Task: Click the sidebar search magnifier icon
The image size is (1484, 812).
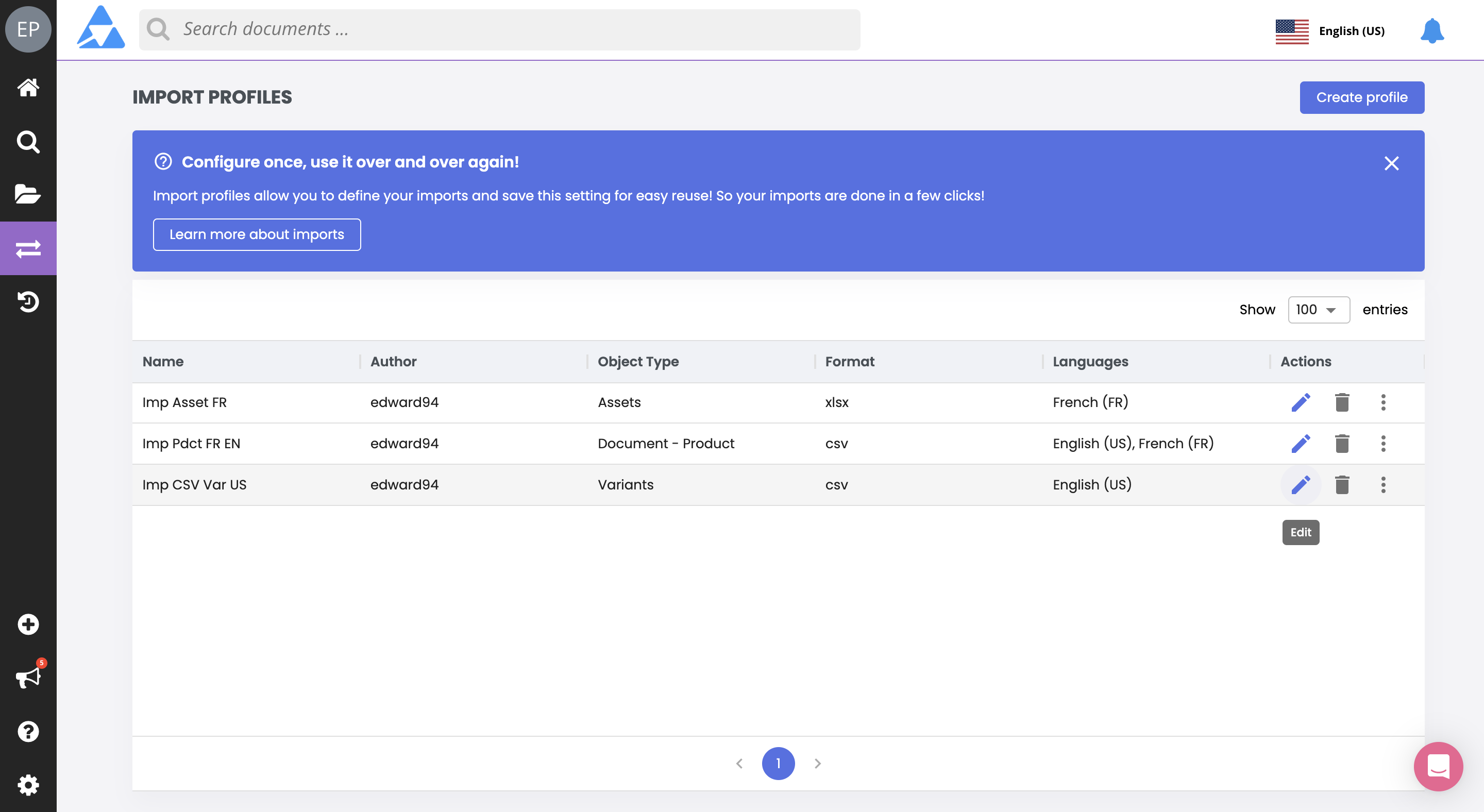Action: click(x=28, y=141)
